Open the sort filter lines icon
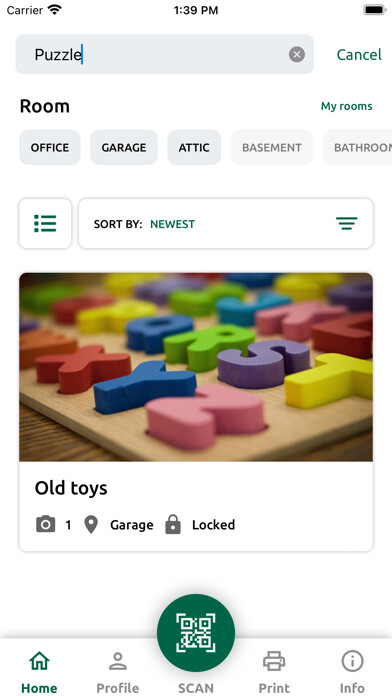Screen dimensions: 392x696 point(346,223)
